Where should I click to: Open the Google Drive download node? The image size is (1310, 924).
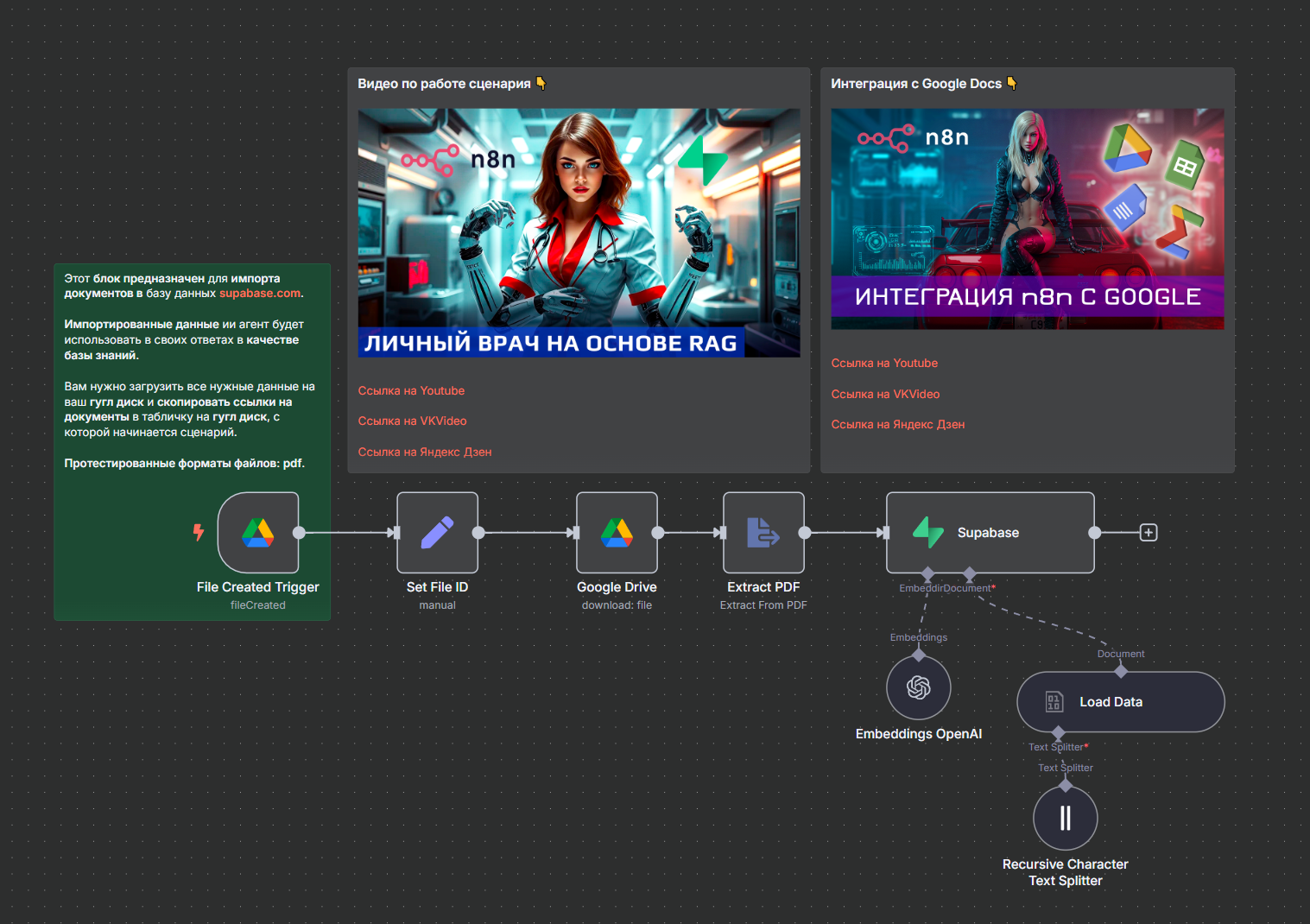(x=617, y=533)
